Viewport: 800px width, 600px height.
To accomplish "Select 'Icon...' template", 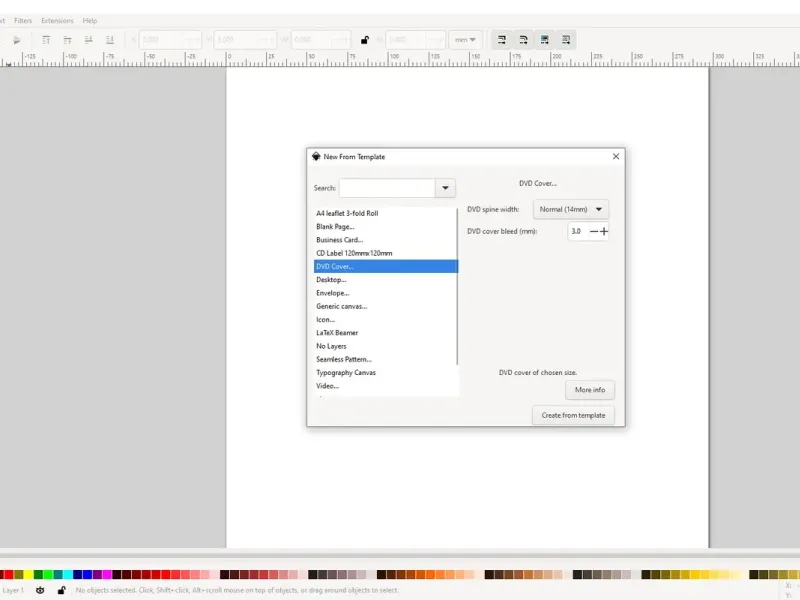I will [x=386, y=319].
